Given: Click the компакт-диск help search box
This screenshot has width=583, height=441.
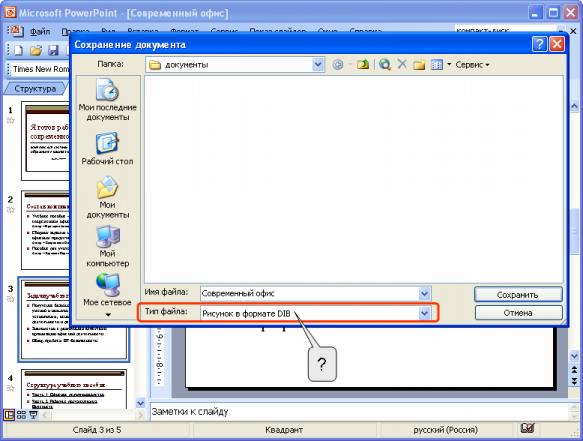Looking at the screenshot, I should click(x=506, y=30).
